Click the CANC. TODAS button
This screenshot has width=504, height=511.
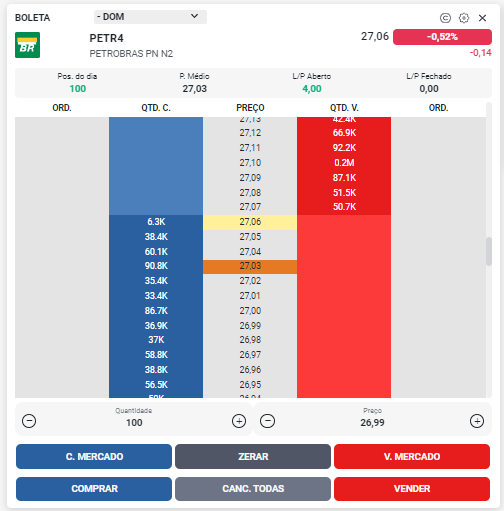point(253,489)
